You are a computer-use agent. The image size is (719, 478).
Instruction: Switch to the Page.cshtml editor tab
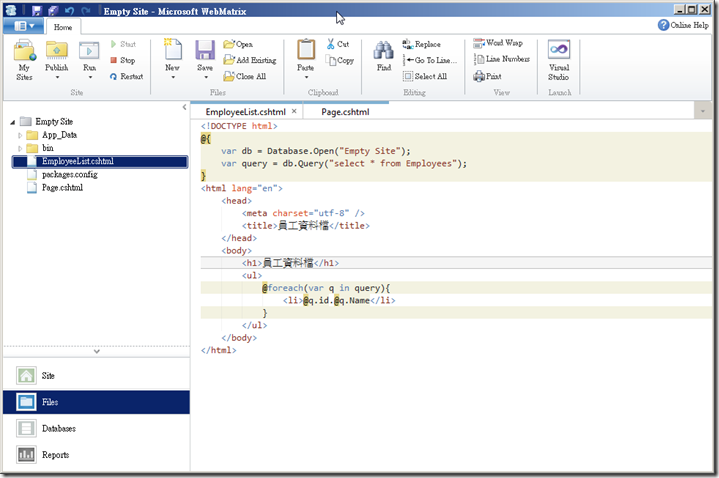coord(345,112)
